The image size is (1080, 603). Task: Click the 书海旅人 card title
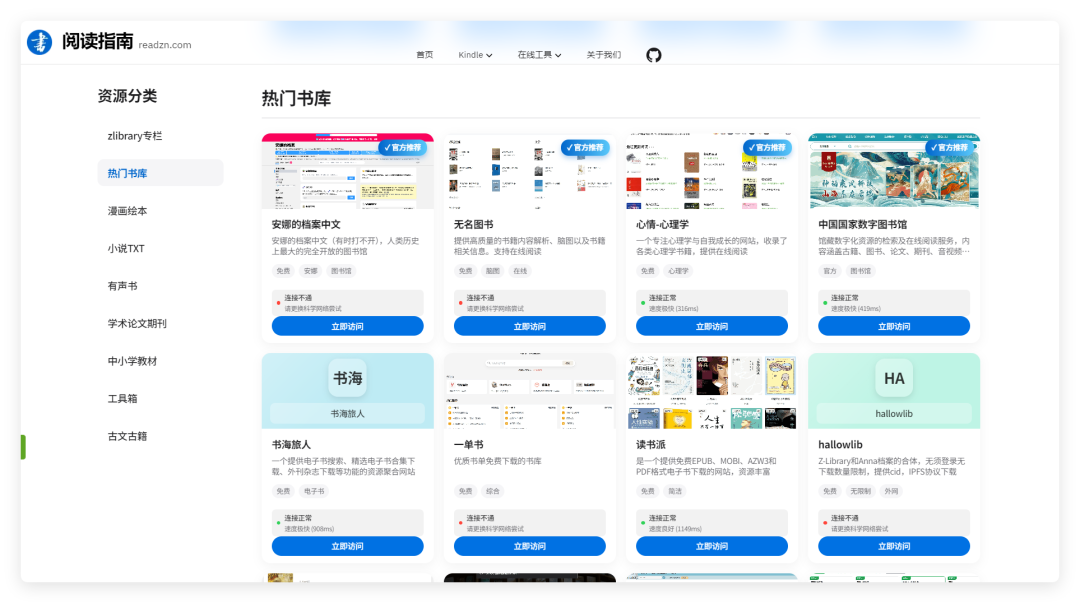point(291,444)
